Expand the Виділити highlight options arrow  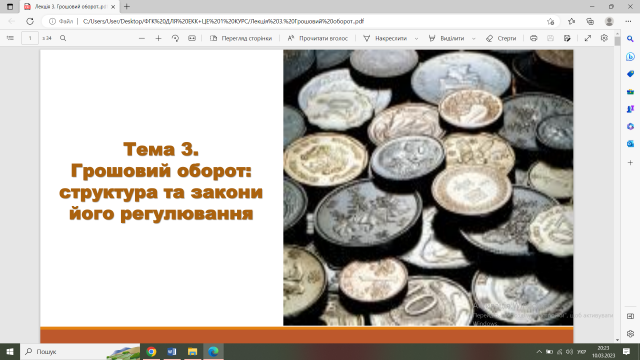point(473,38)
